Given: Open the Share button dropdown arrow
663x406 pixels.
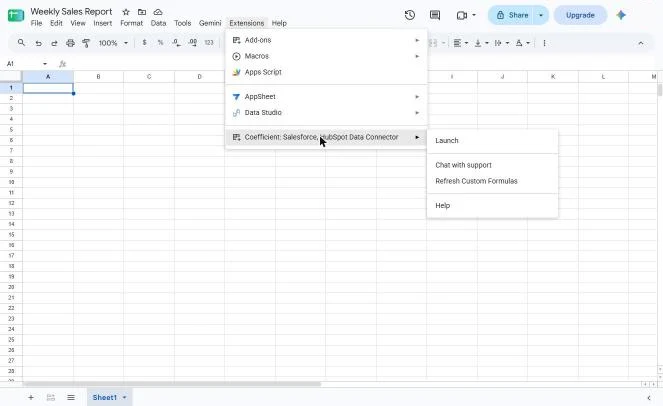Looking at the screenshot, I should (x=541, y=15).
